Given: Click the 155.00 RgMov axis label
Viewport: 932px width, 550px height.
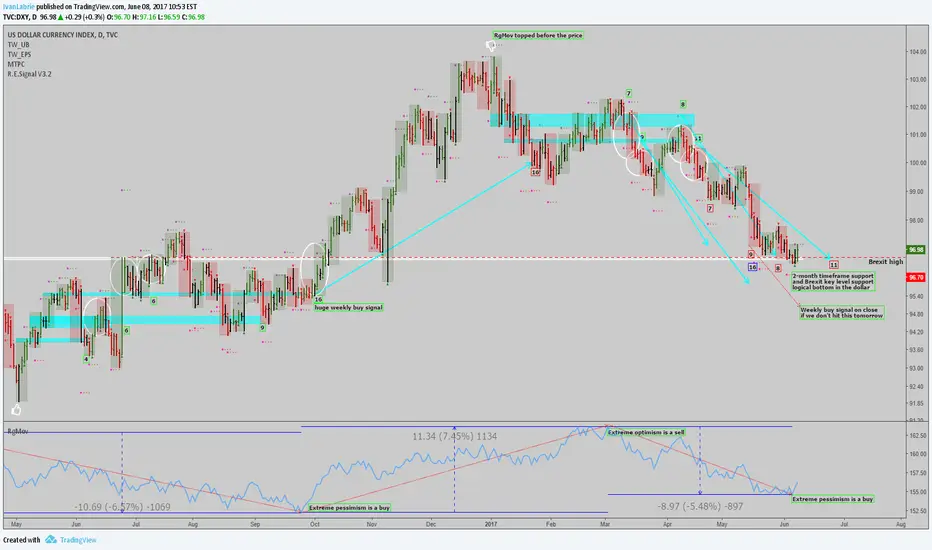Looking at the screenshot, I should (917, 492).
